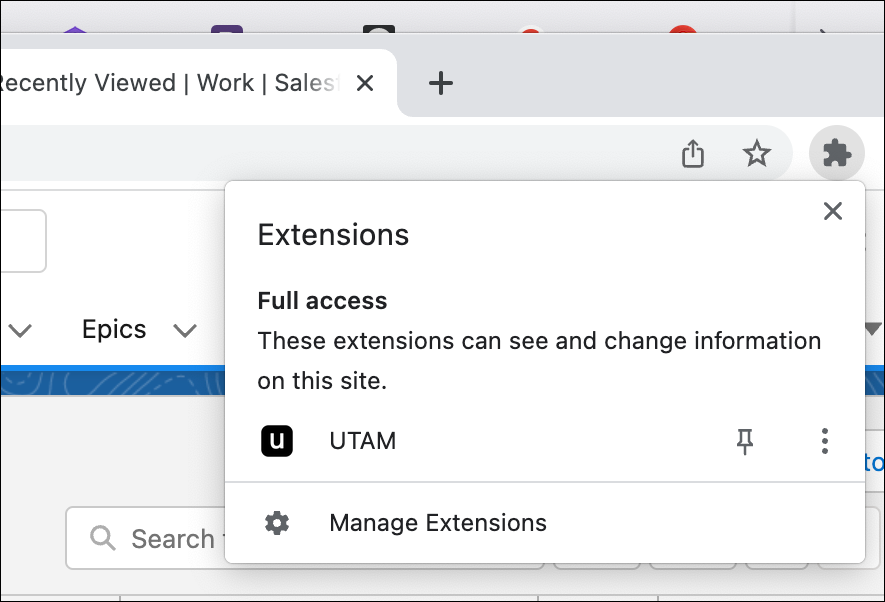Open a new browser tab
Screen dimensions: 885x602
pyautogui.click(x=441, y=83)
